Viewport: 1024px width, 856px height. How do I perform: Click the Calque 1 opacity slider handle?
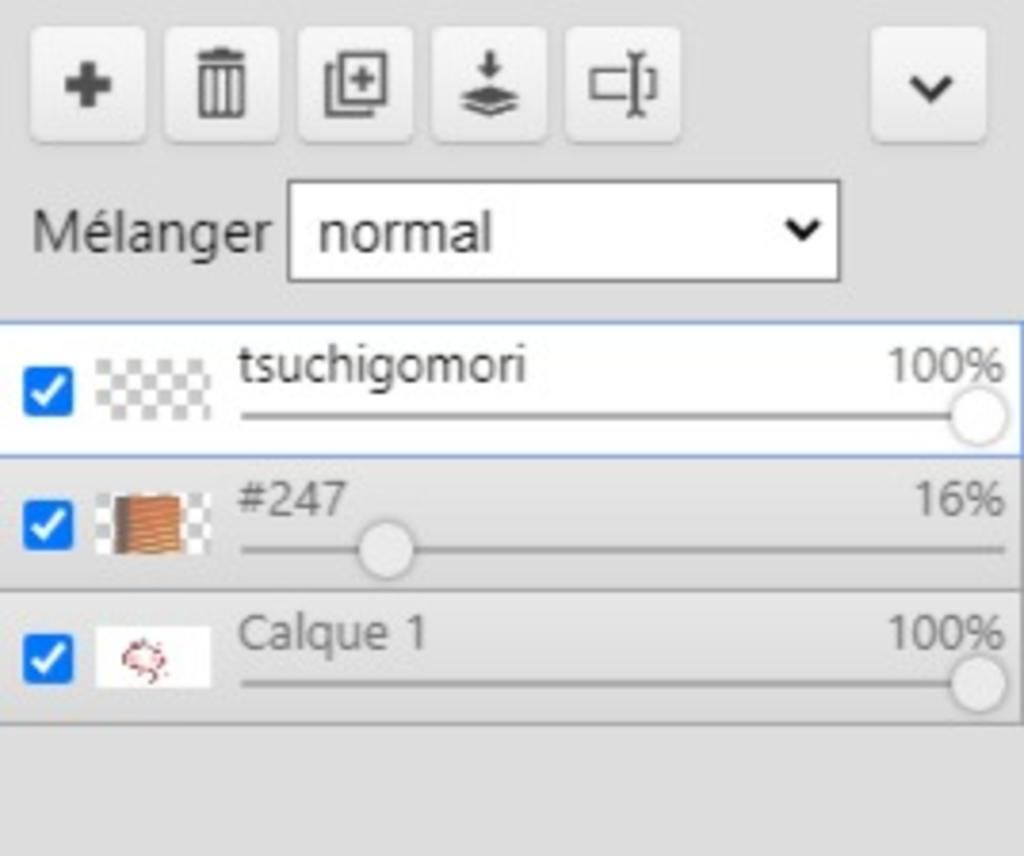point(977,685)
